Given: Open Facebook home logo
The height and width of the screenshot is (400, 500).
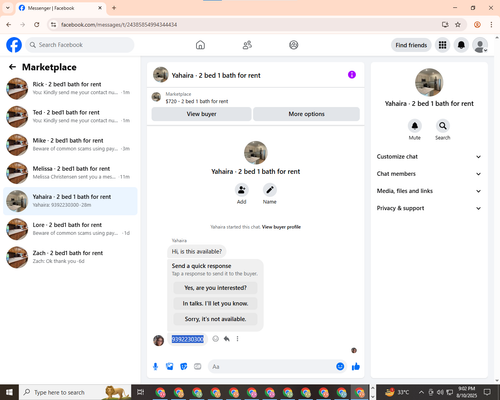Looking at the screenshot, I should pyautogui.click(x=14, y=45).
